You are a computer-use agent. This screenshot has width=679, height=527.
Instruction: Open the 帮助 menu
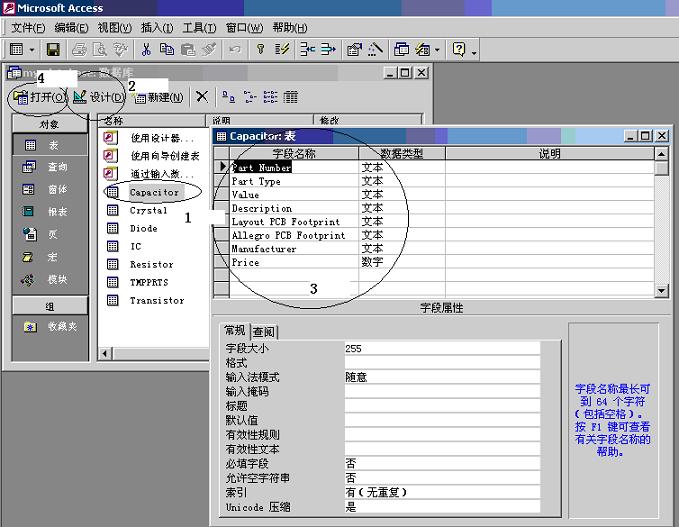coord(290,28)
